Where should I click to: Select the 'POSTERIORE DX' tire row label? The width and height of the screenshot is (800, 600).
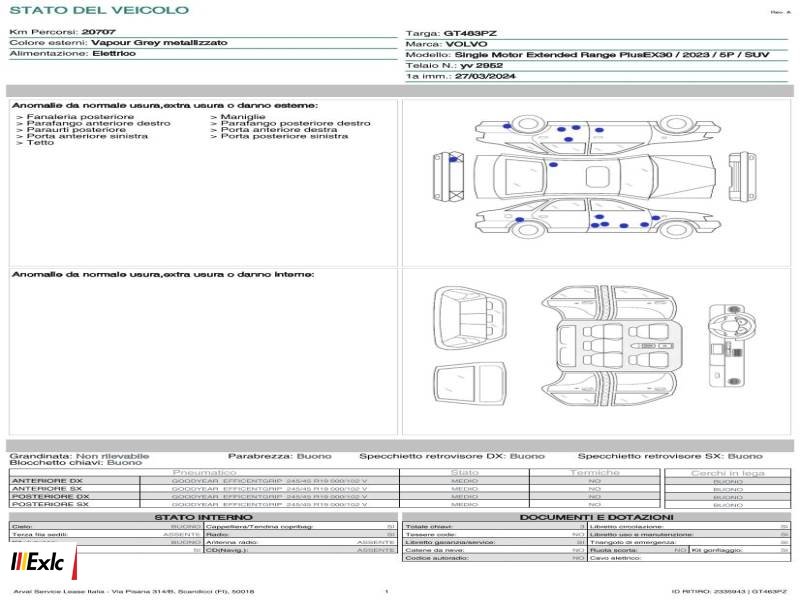[50, 496]
